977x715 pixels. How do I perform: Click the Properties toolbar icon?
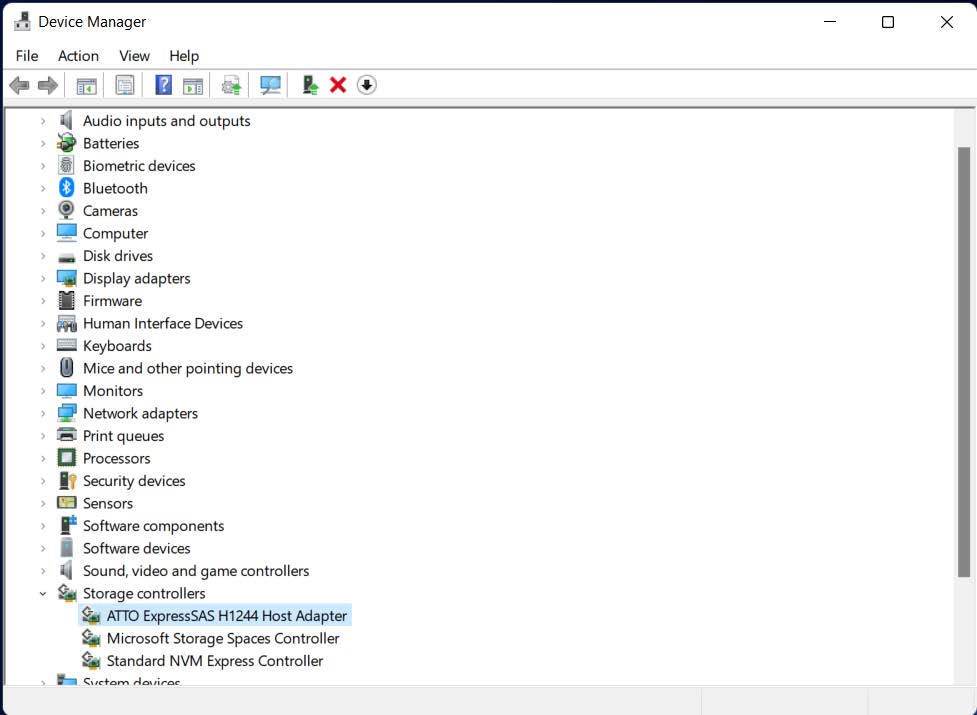point(125,86)
